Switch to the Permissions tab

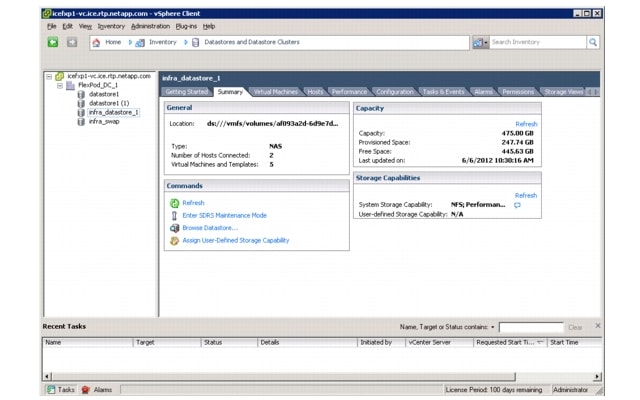[518, 92]
